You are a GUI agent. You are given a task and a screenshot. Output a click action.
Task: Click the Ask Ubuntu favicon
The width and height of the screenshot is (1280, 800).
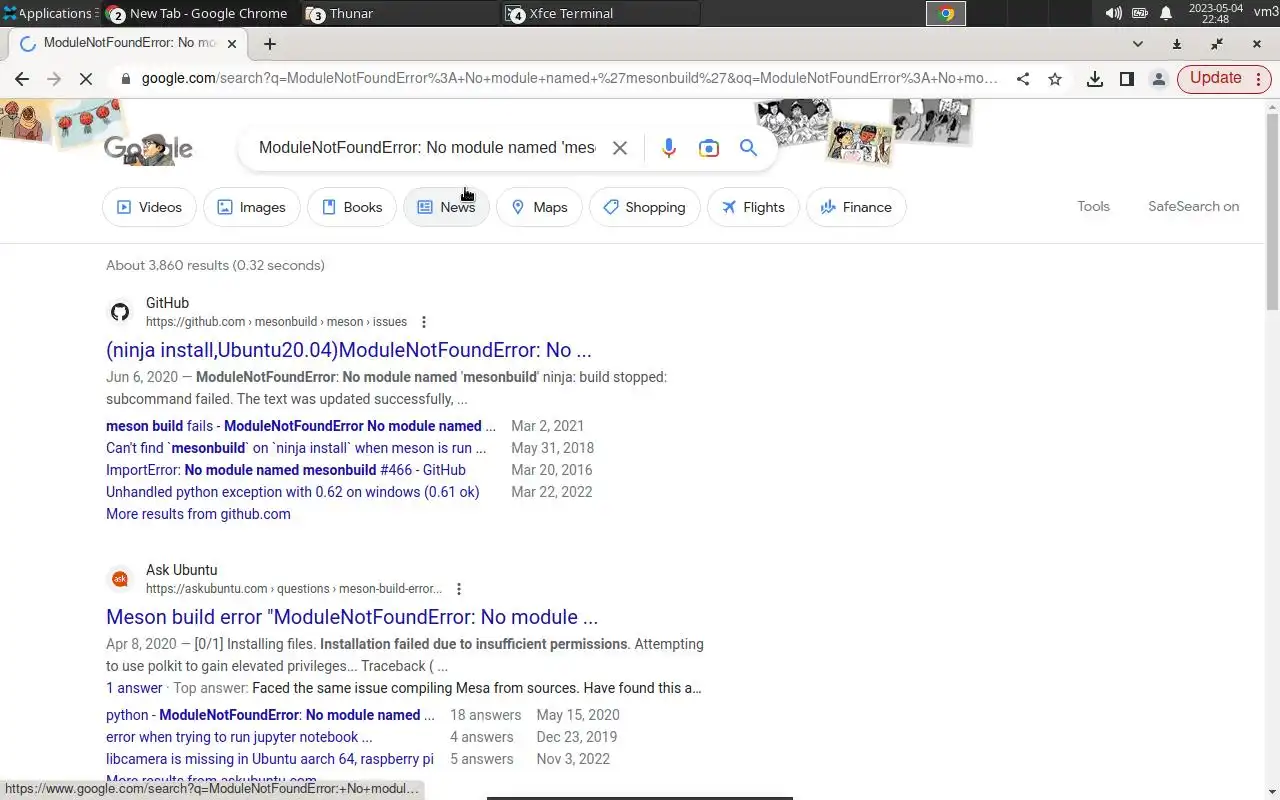pos(120,579)
